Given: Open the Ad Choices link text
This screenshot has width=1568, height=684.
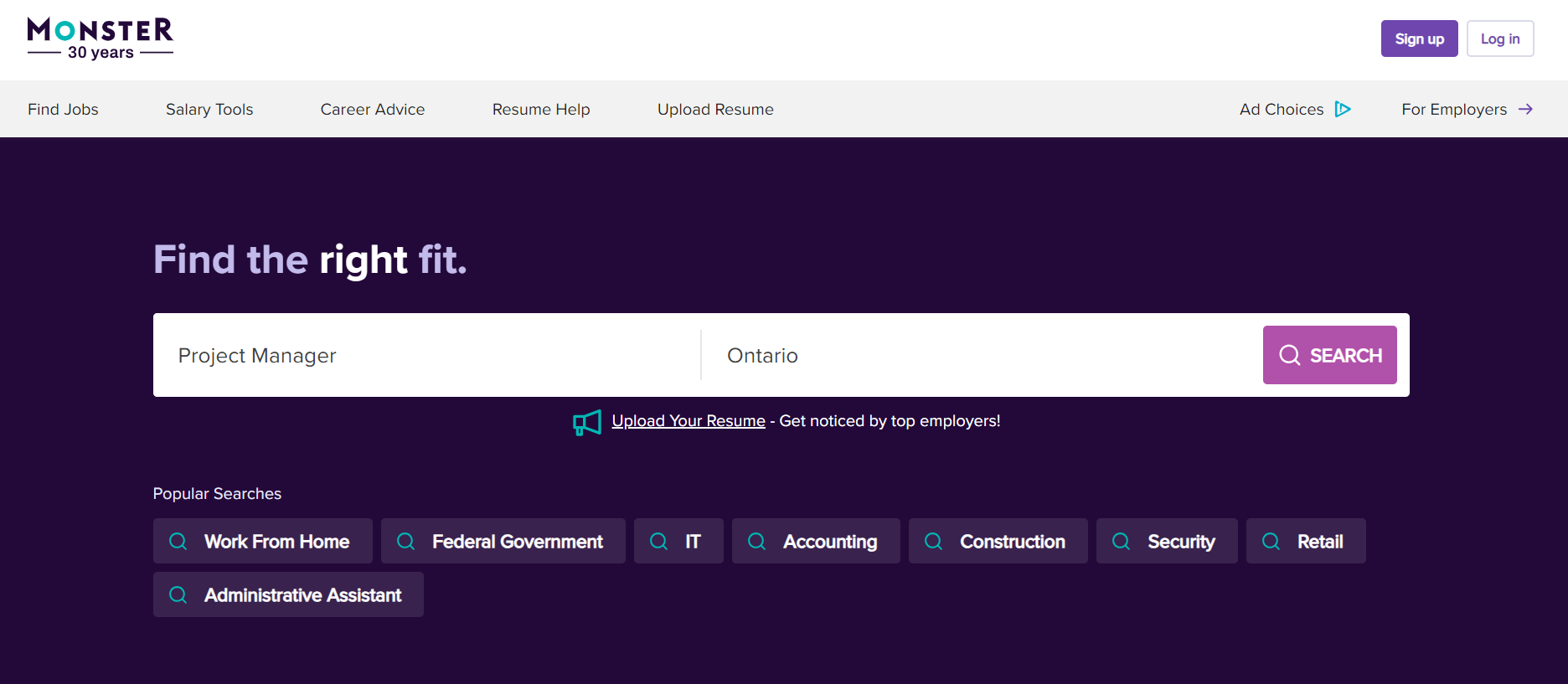Looking at the screenshot, I should tap(1282, 109).
